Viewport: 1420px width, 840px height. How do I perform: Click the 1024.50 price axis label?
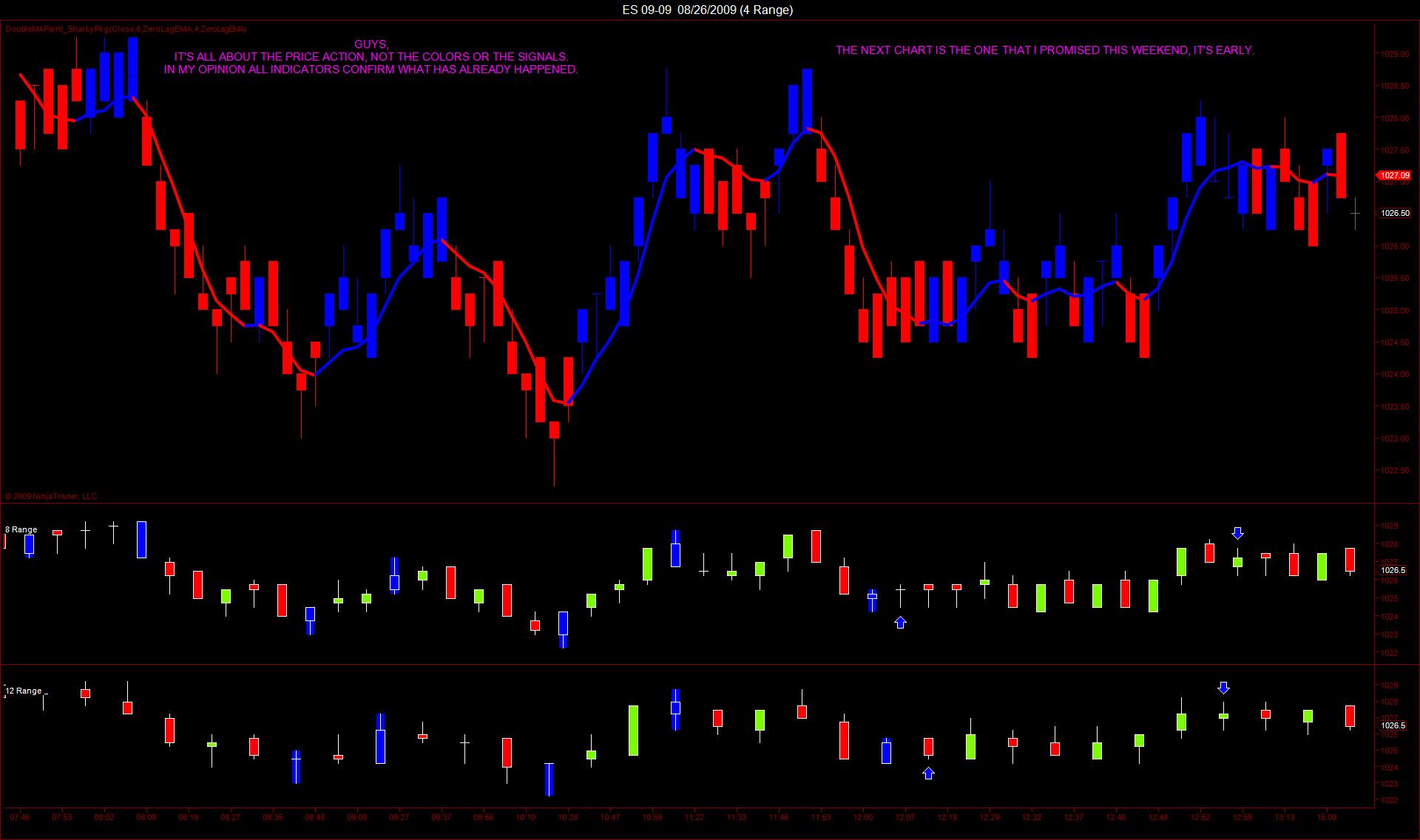coord(1394,342)
